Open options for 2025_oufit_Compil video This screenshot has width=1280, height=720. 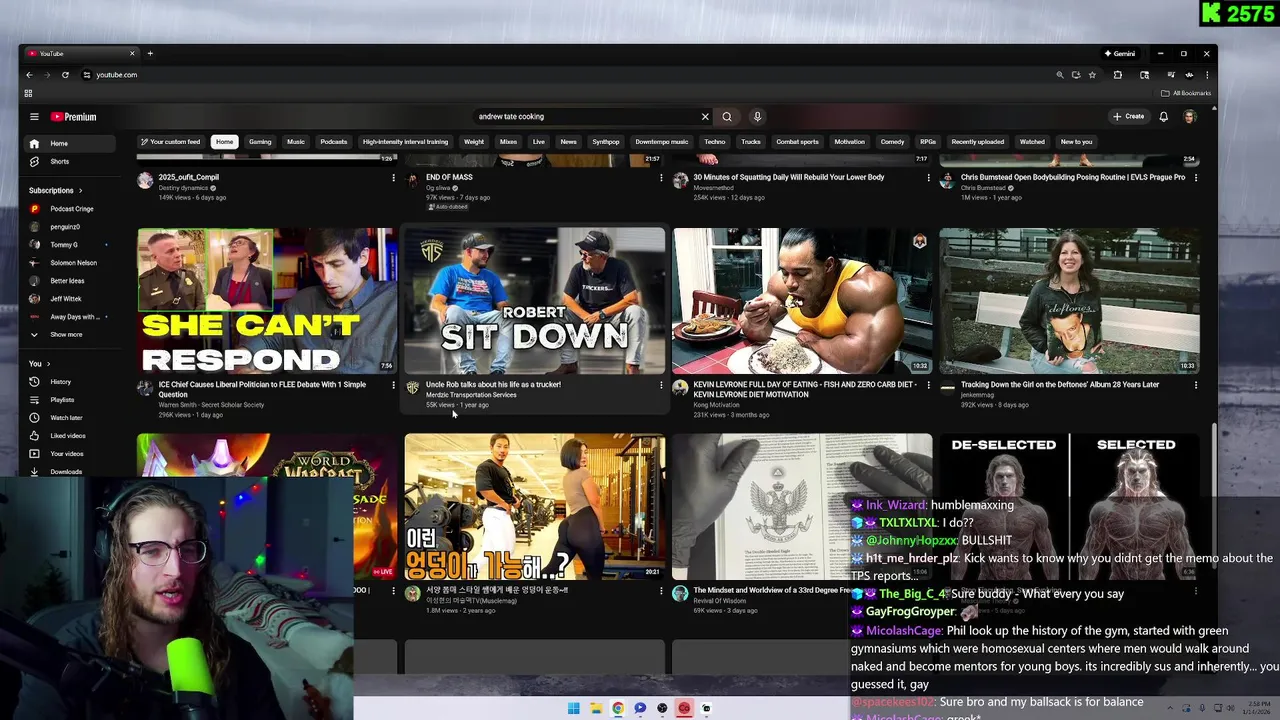point(393,178)
